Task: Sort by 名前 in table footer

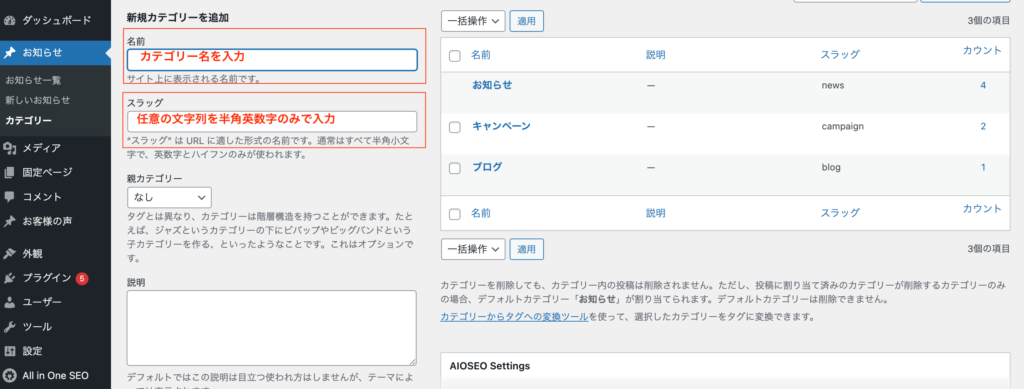Action: click(x=481, y=213)
